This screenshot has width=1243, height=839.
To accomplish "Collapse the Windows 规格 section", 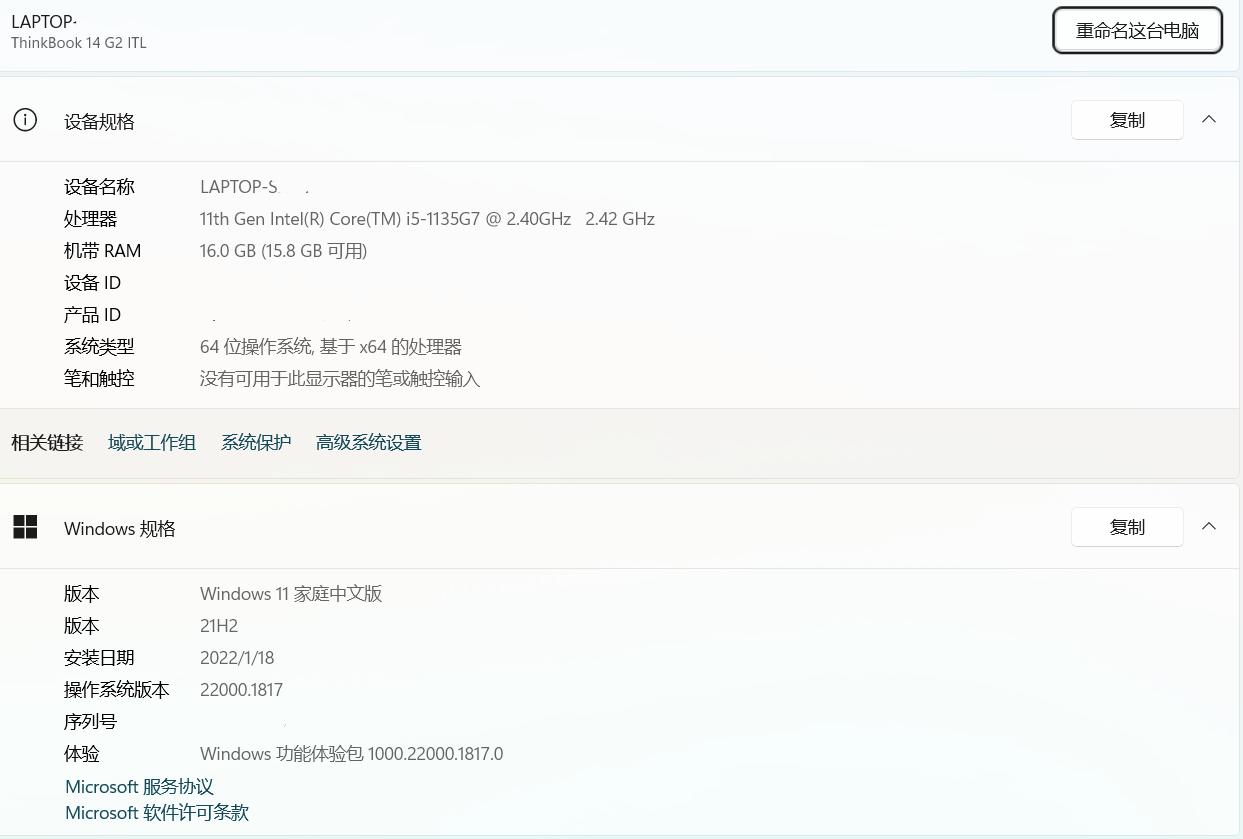I will 1209,527.
